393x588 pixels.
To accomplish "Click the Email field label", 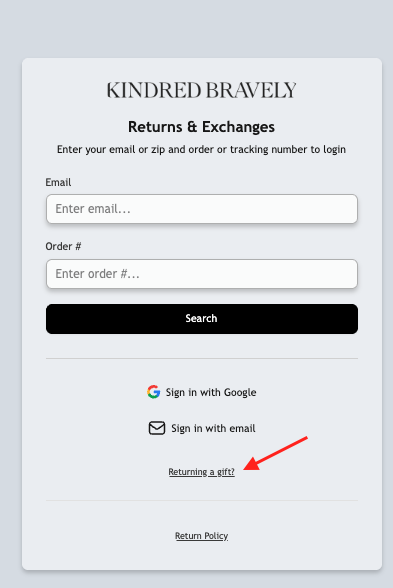I will click(58, 182).
